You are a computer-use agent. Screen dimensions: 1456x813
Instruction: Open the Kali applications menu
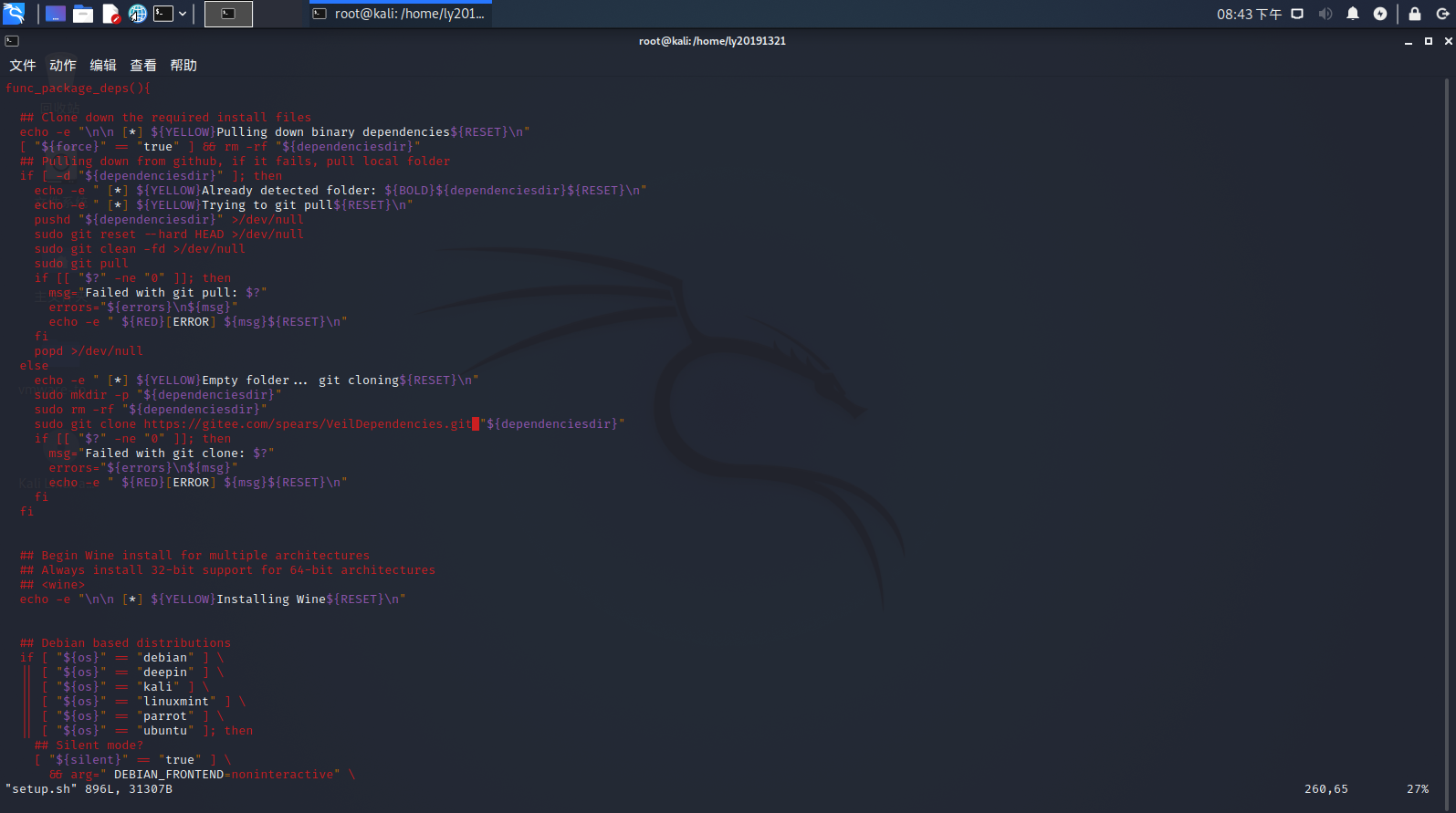click(14, 14)
